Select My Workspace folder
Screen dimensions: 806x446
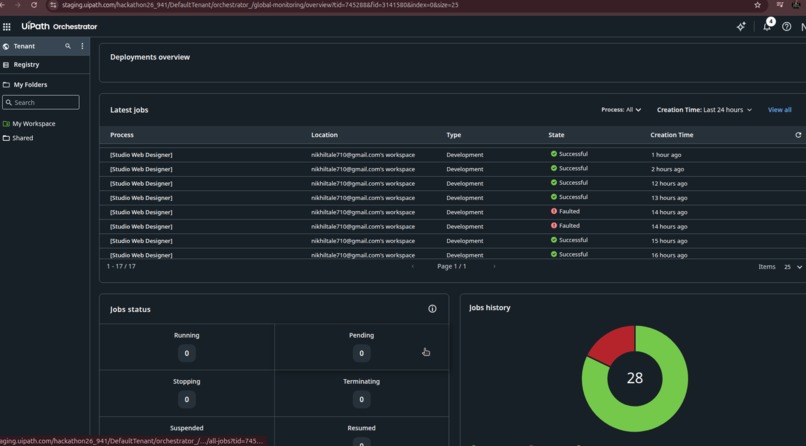click(x=34, y=124)
